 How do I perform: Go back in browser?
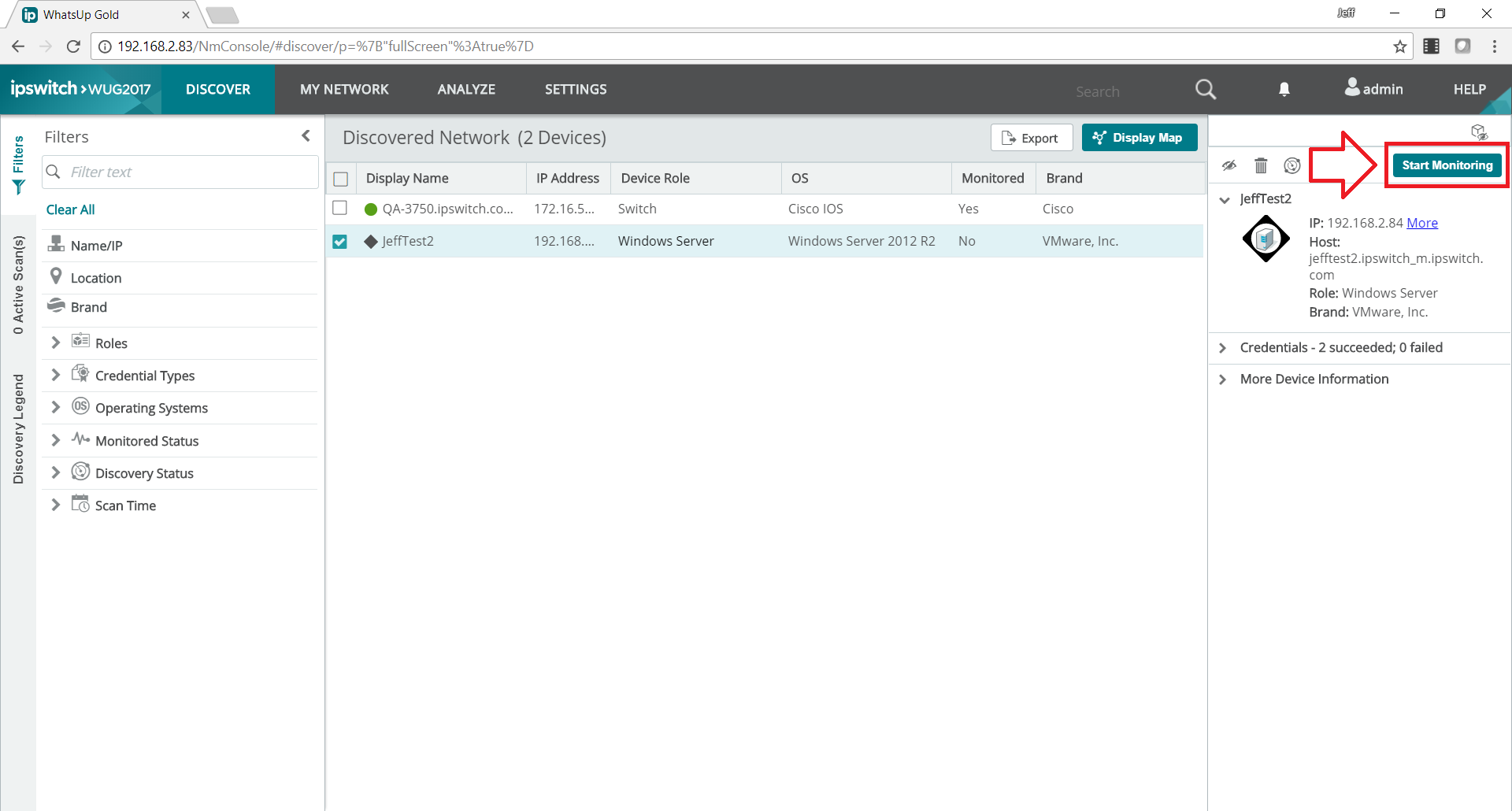click(18, 46)
